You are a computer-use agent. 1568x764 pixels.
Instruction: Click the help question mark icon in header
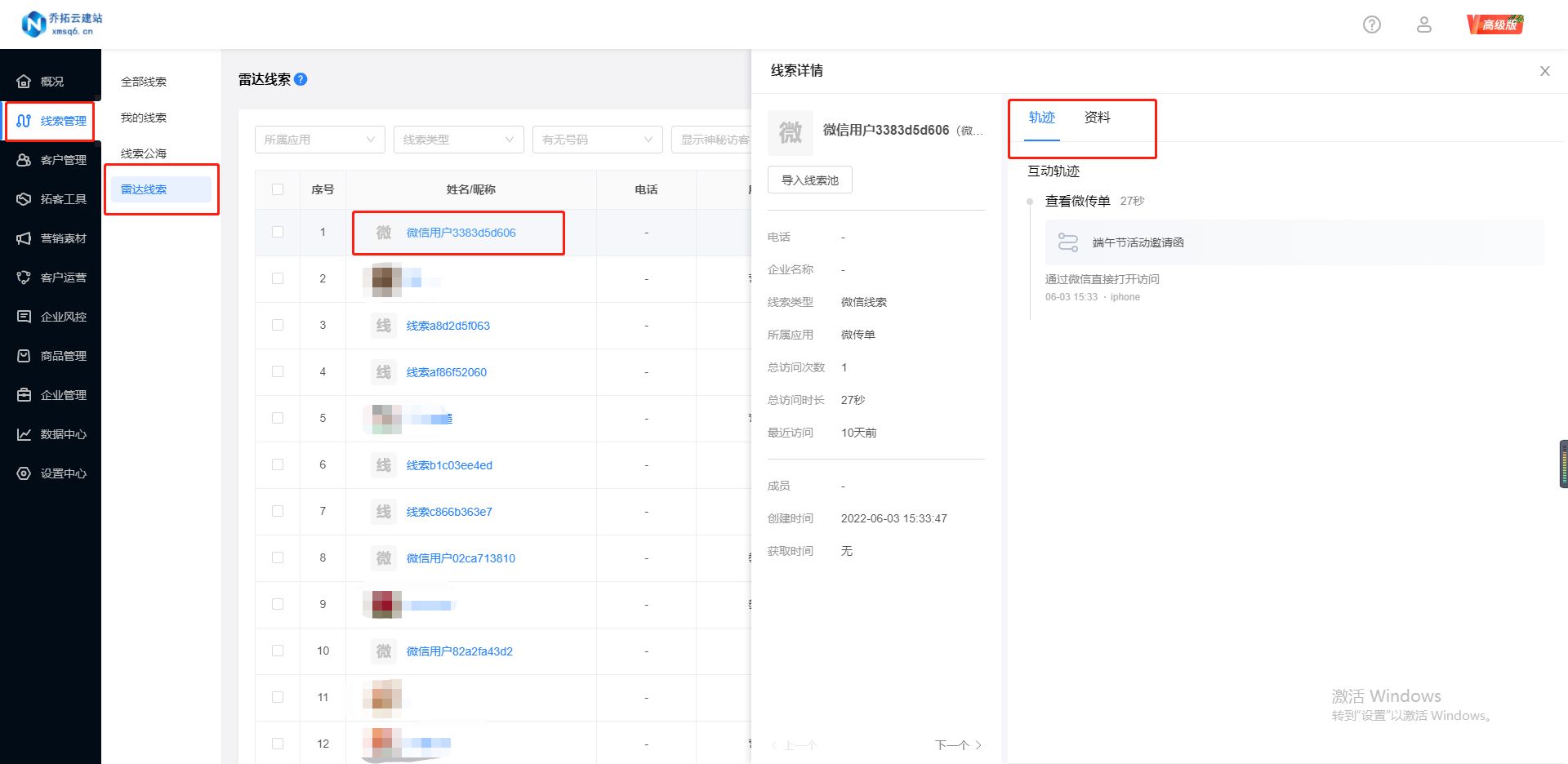[x=1372, y=24]
